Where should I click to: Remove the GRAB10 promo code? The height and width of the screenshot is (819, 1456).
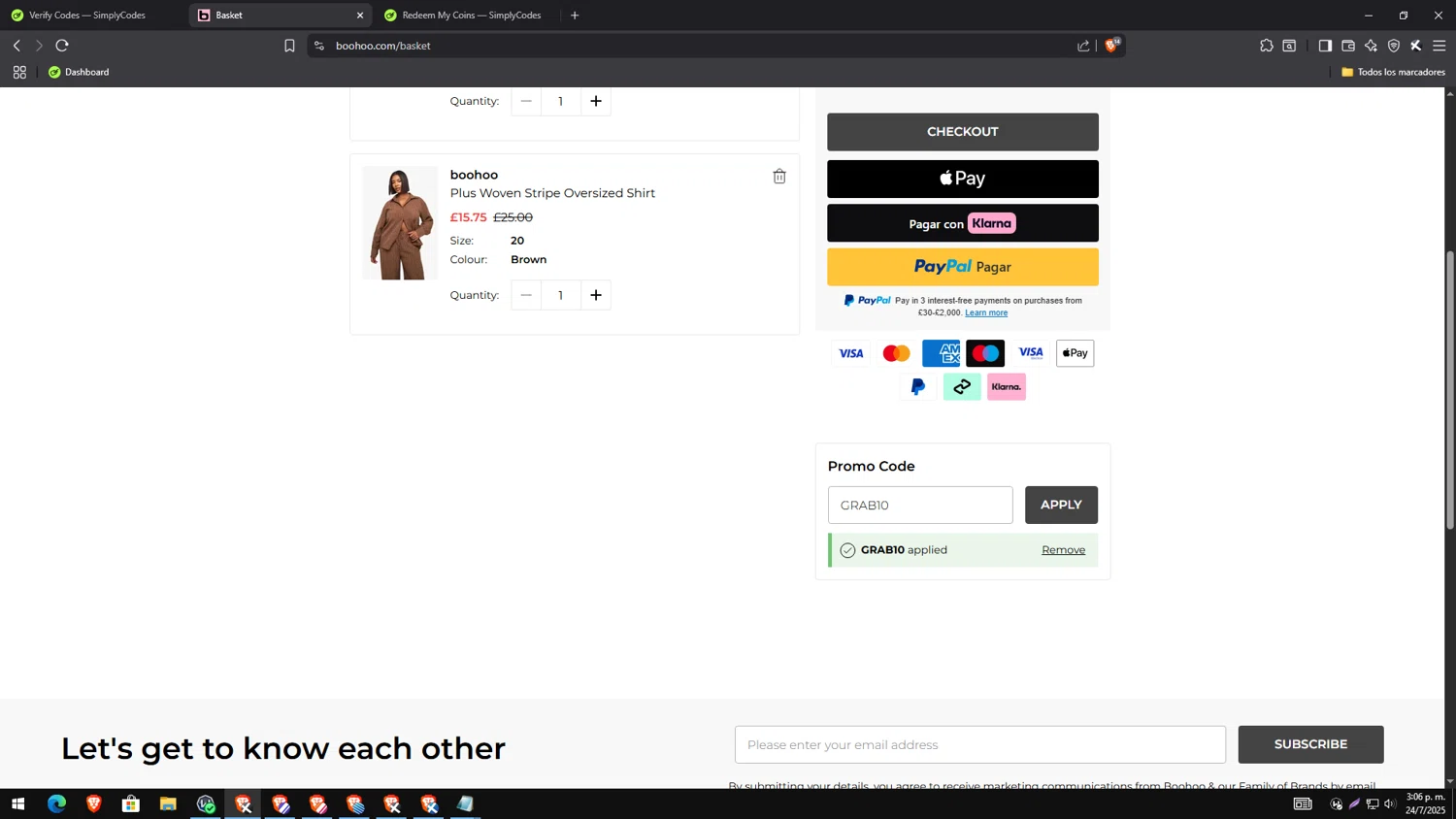1063,550
